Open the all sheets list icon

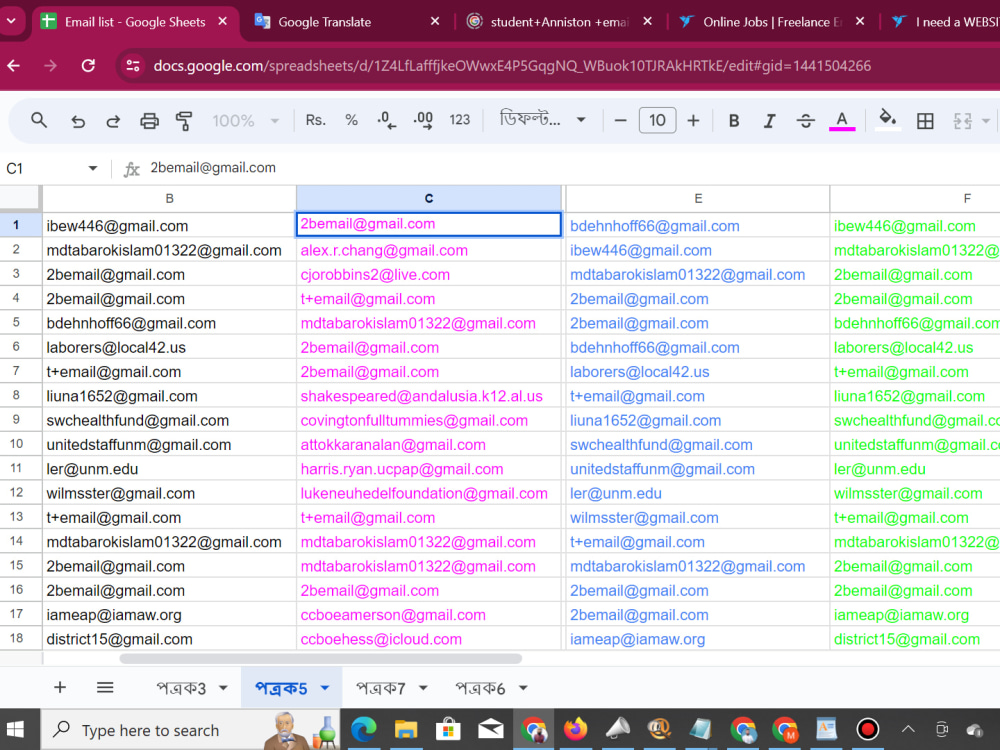(x=105, y=688)
